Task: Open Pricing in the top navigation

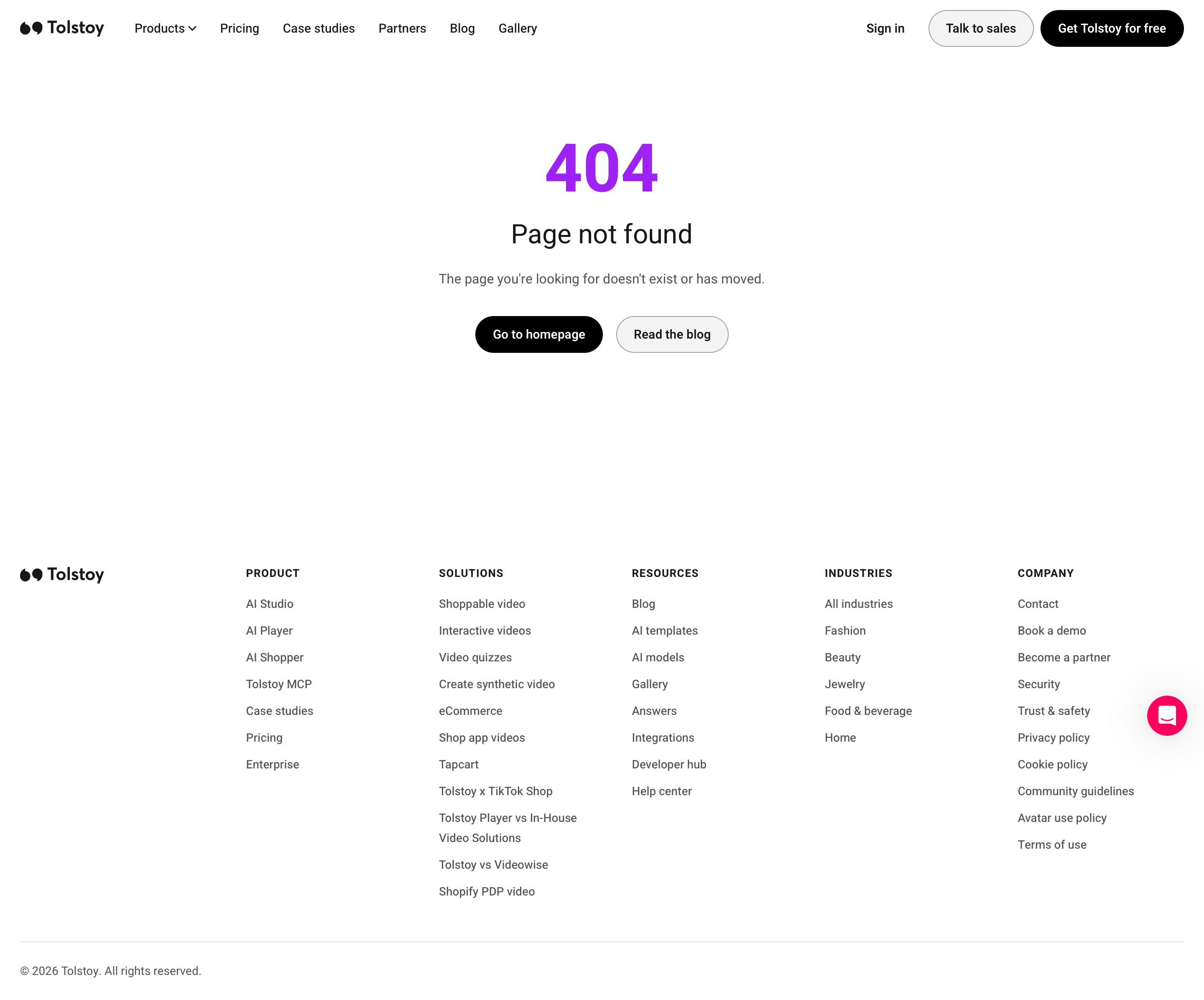Action: (240, 28)
